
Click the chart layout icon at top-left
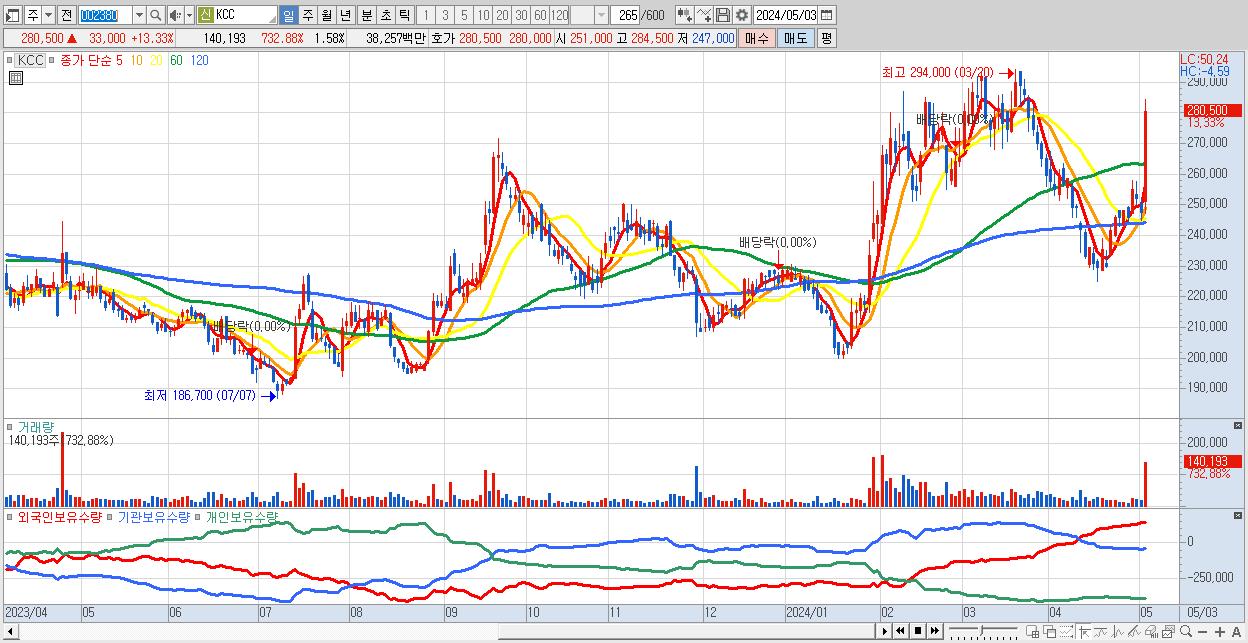coord(12,15)
